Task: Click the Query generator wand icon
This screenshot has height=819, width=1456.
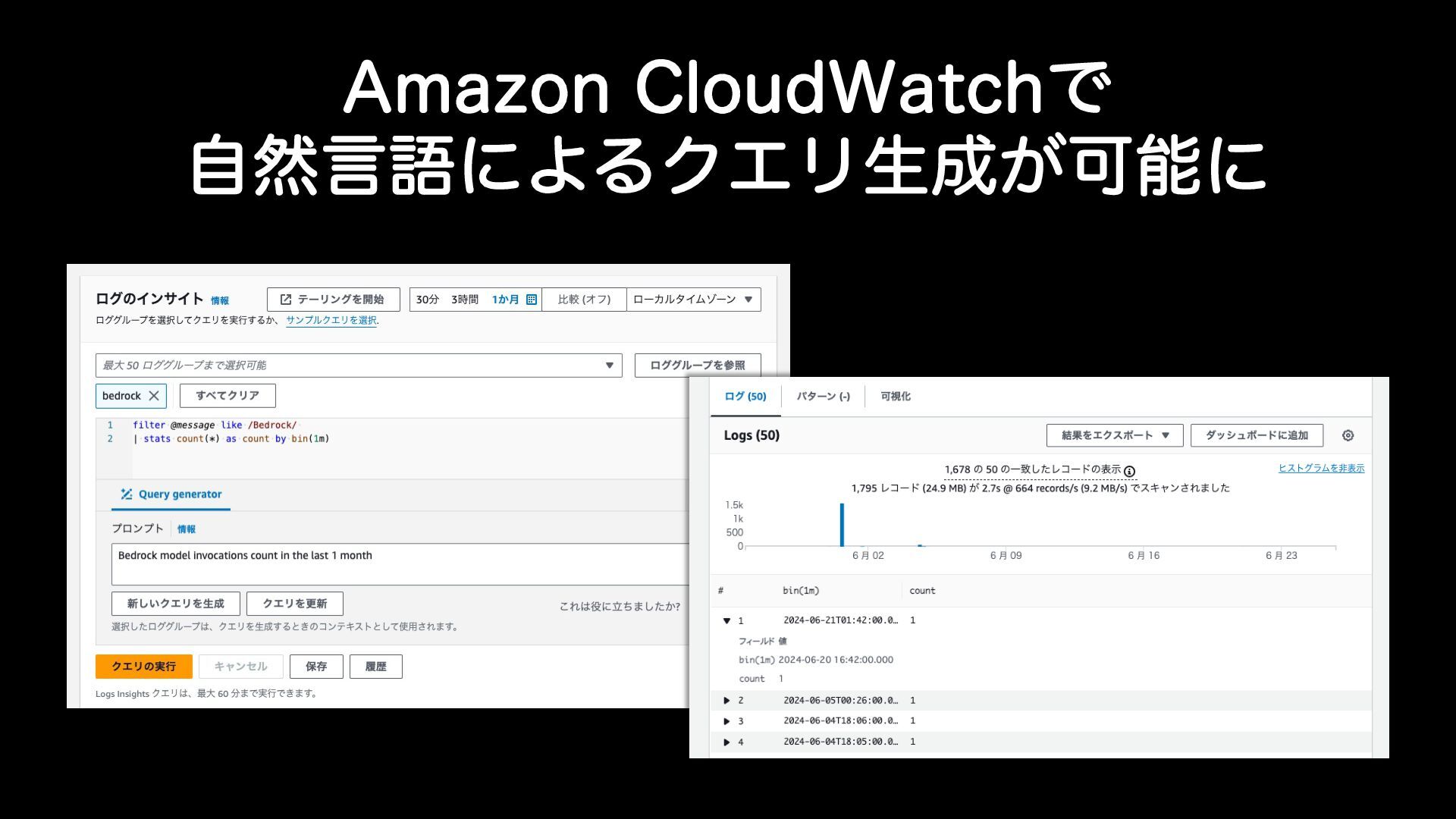Action: click(x=127, y=494)
